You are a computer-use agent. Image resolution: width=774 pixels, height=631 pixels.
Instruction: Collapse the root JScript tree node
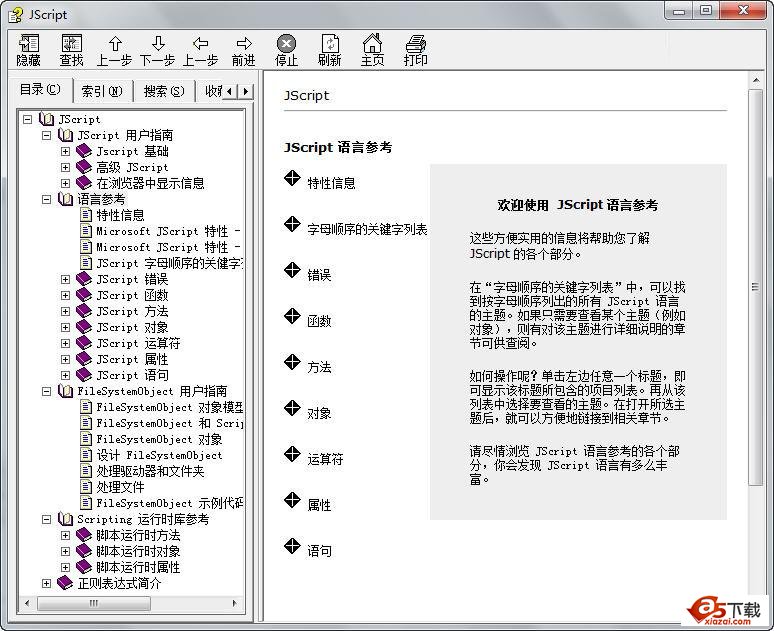tap(28, 119)
